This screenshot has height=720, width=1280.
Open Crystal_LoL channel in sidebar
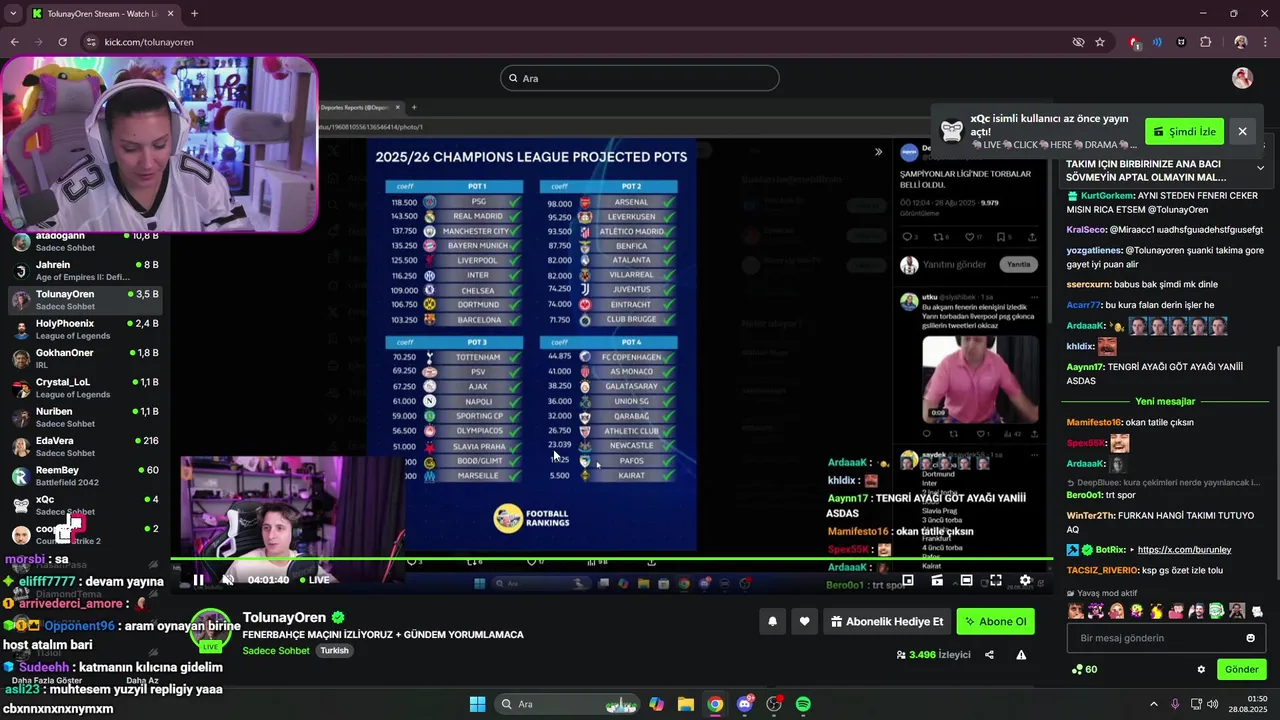(x=84, y=388)
